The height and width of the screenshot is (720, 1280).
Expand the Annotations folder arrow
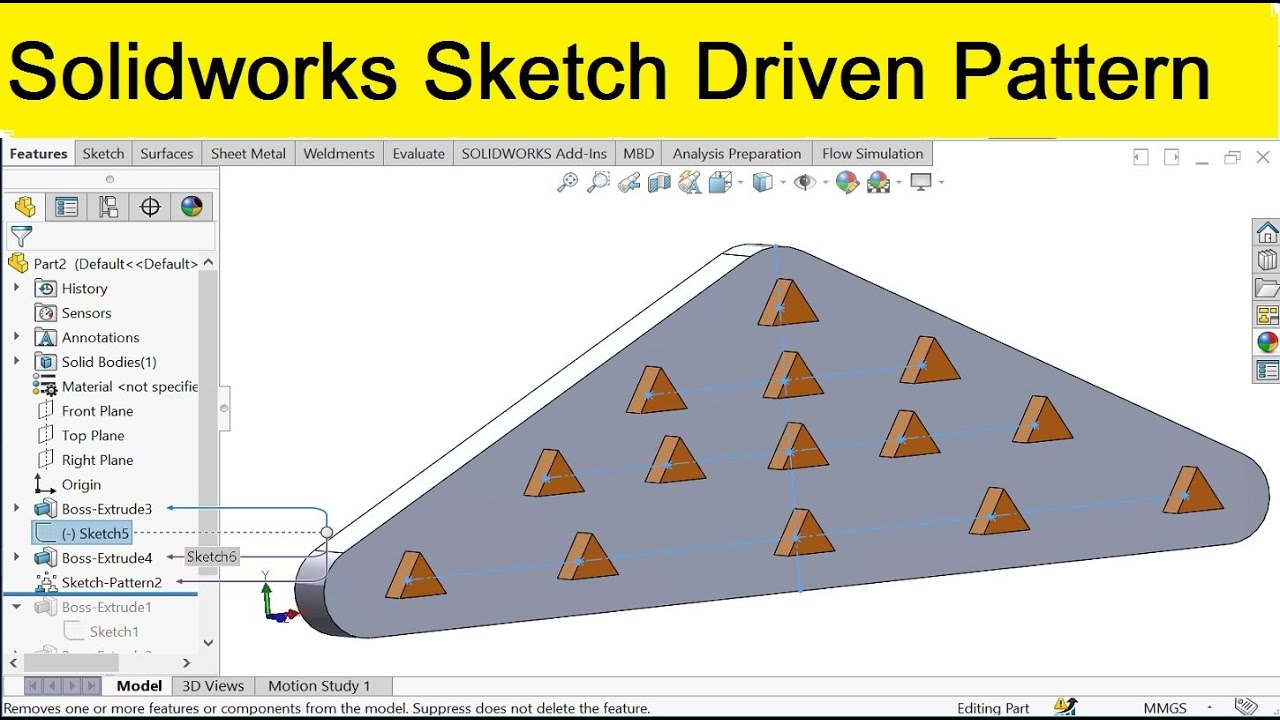pos(16,337)
